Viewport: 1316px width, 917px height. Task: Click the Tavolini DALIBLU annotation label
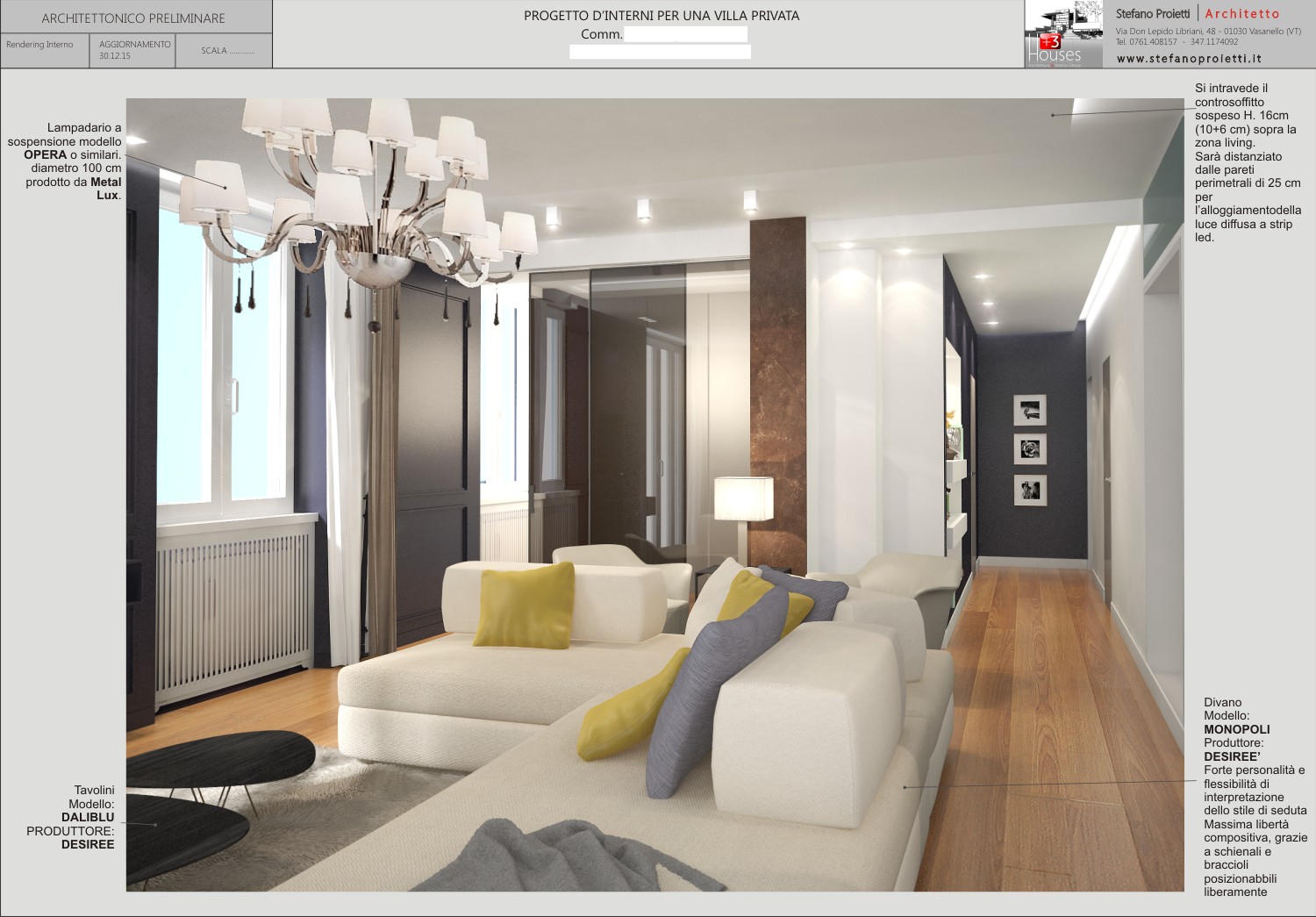point(71,817)
